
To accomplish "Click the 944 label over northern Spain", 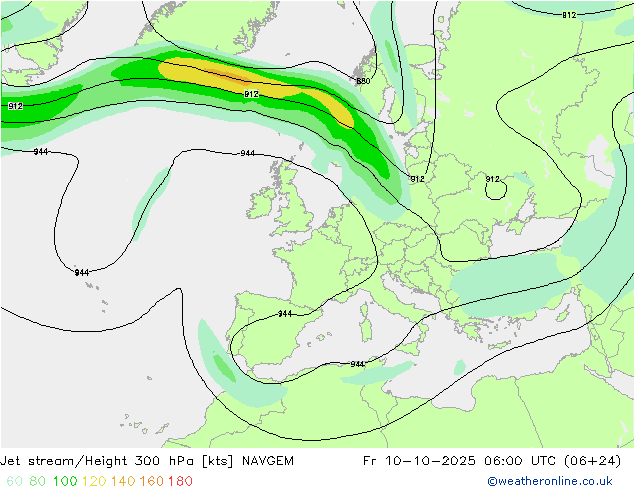I will (x=285, y=313).
